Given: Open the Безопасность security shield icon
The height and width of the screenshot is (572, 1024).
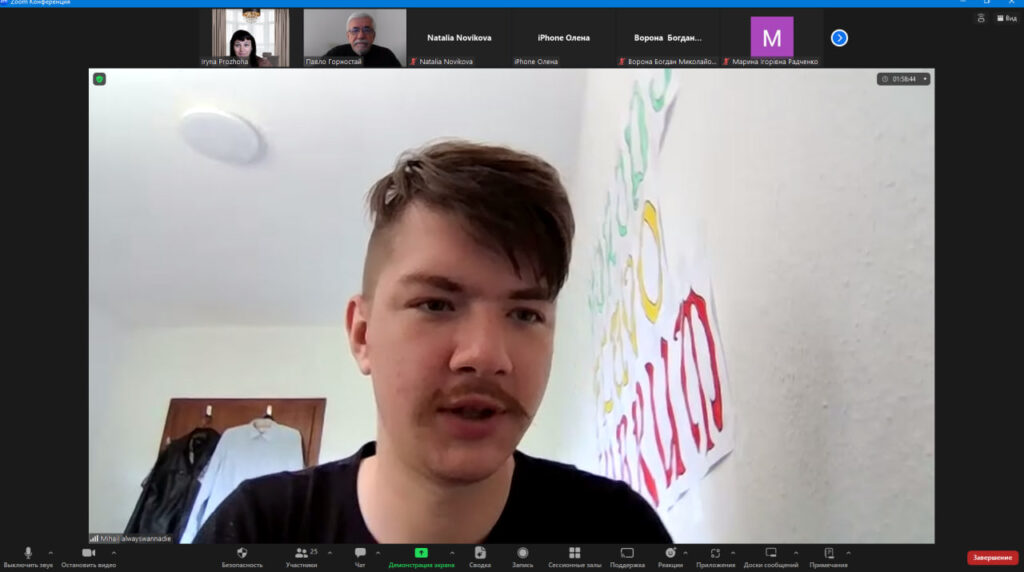Looking at the screenshot, I should click(242, 554).
